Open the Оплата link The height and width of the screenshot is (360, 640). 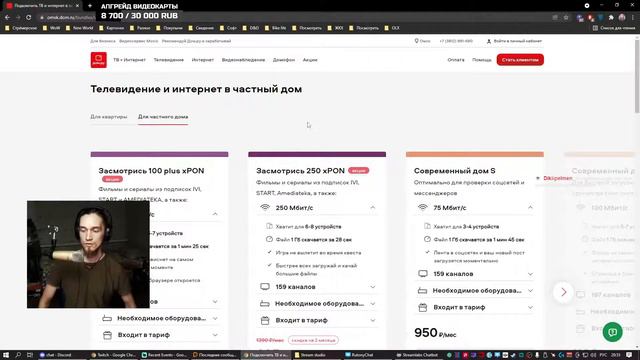point(456,60)
